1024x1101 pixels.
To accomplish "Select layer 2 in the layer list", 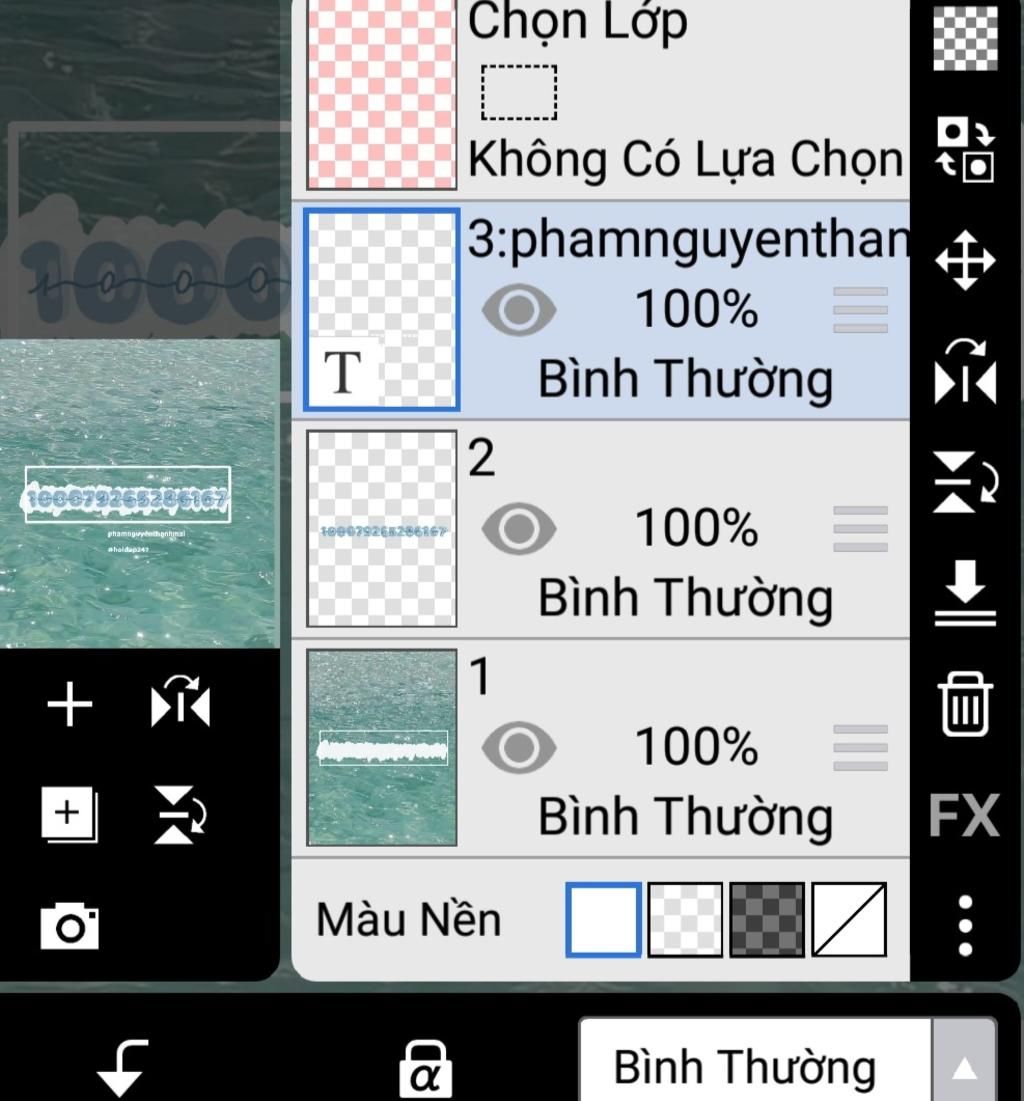I will pyautogui.click(x=600, y=529).
